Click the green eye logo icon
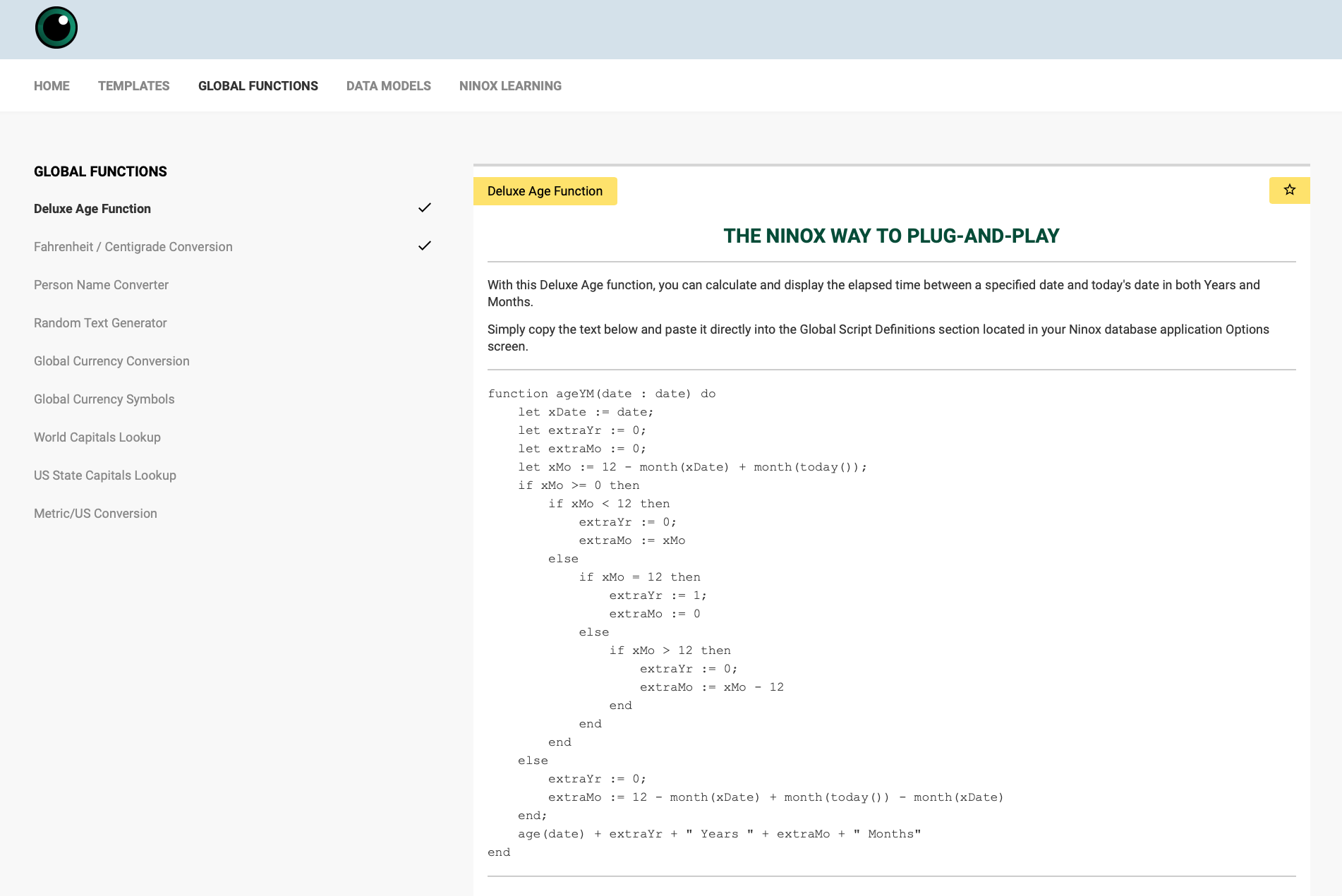 click(56, 28)
